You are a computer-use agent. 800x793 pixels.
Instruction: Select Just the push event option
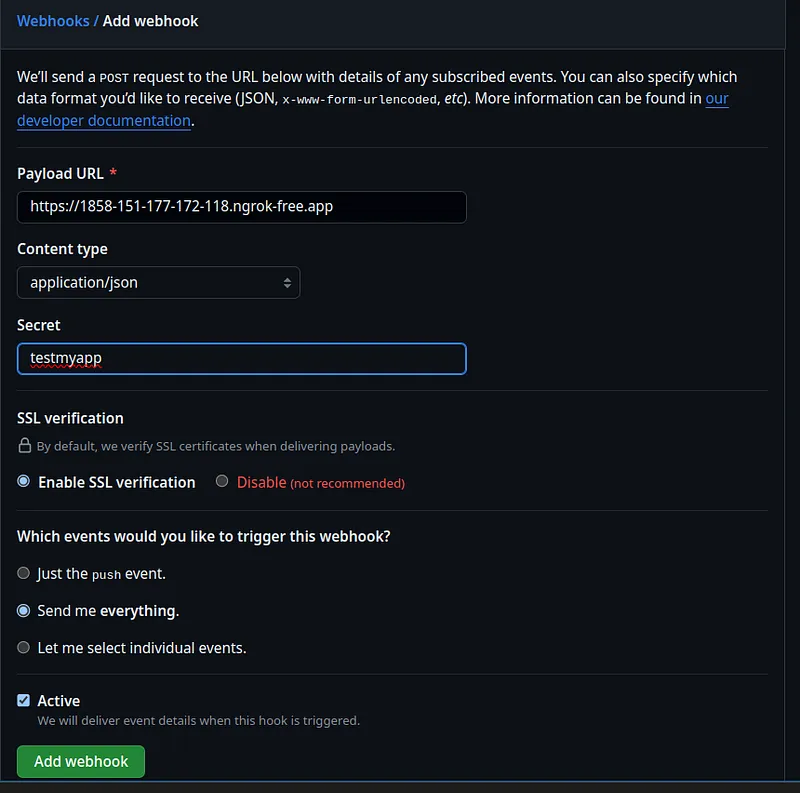tap(23, 573)
